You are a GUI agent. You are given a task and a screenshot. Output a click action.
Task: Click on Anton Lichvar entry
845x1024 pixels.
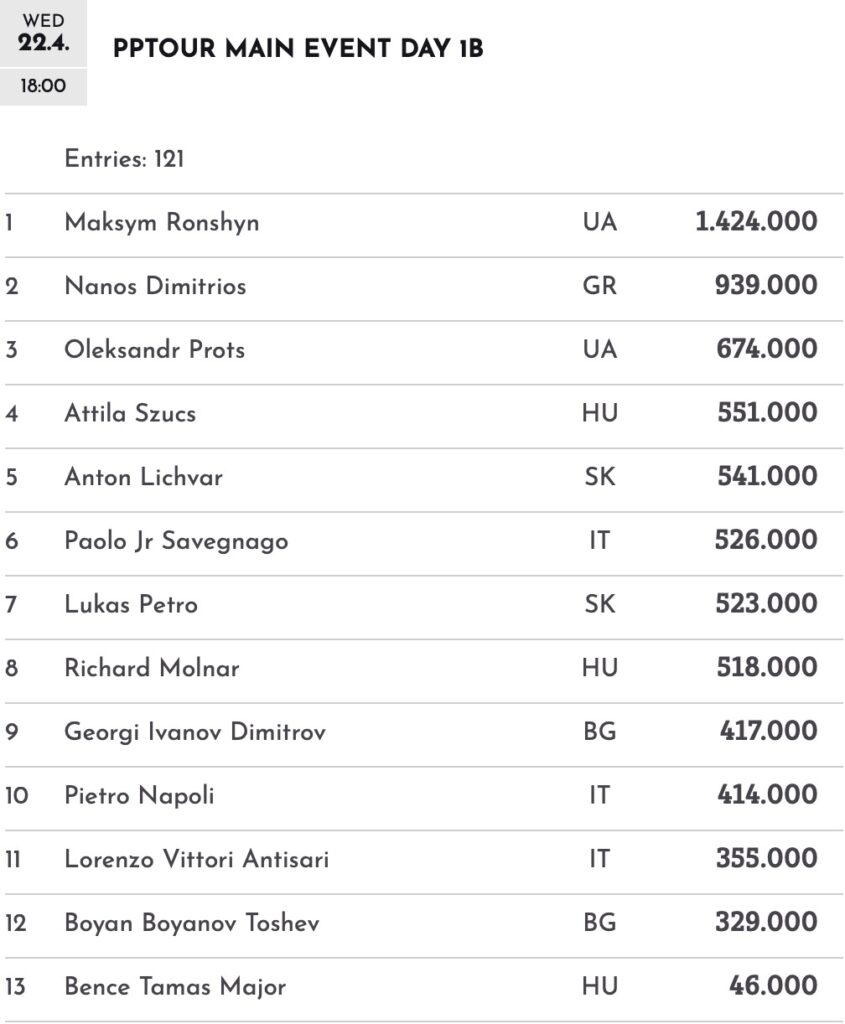click(143, 477)
